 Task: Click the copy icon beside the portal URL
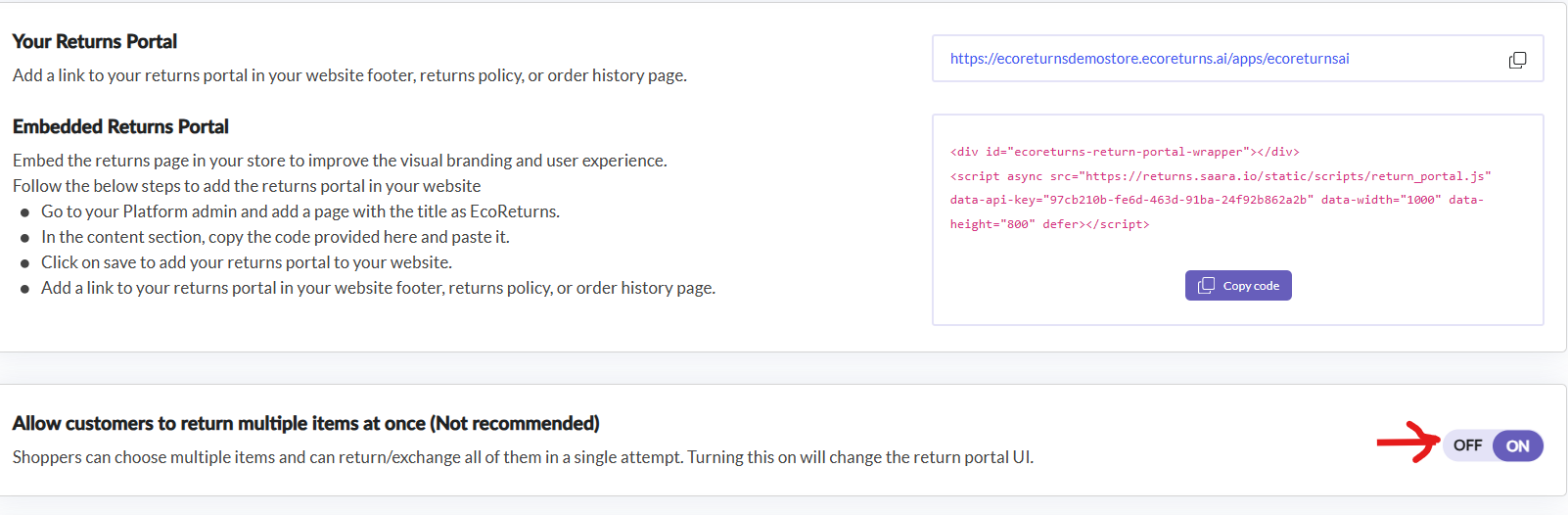click(1517, 60)
